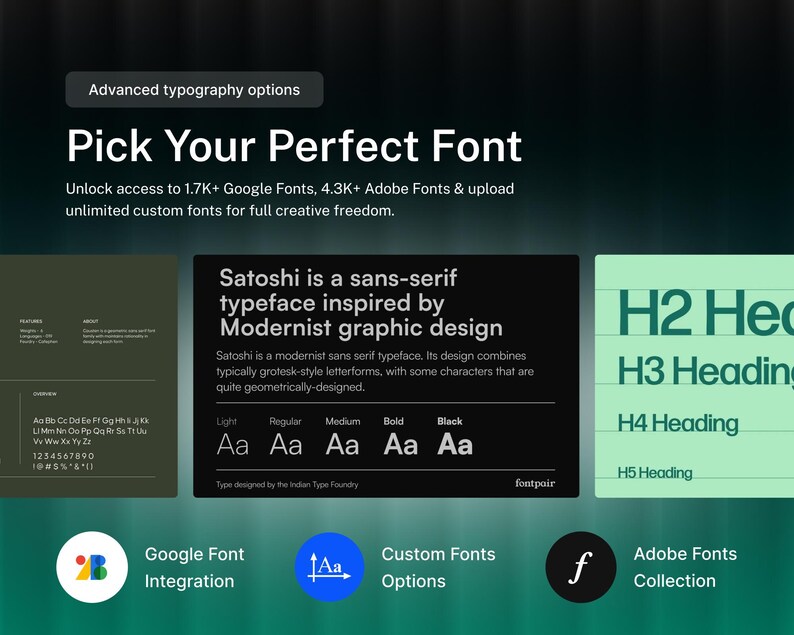Open the Satoshi typeface preview card
This screenshot has width=794, height=635.
coord(386,376)
